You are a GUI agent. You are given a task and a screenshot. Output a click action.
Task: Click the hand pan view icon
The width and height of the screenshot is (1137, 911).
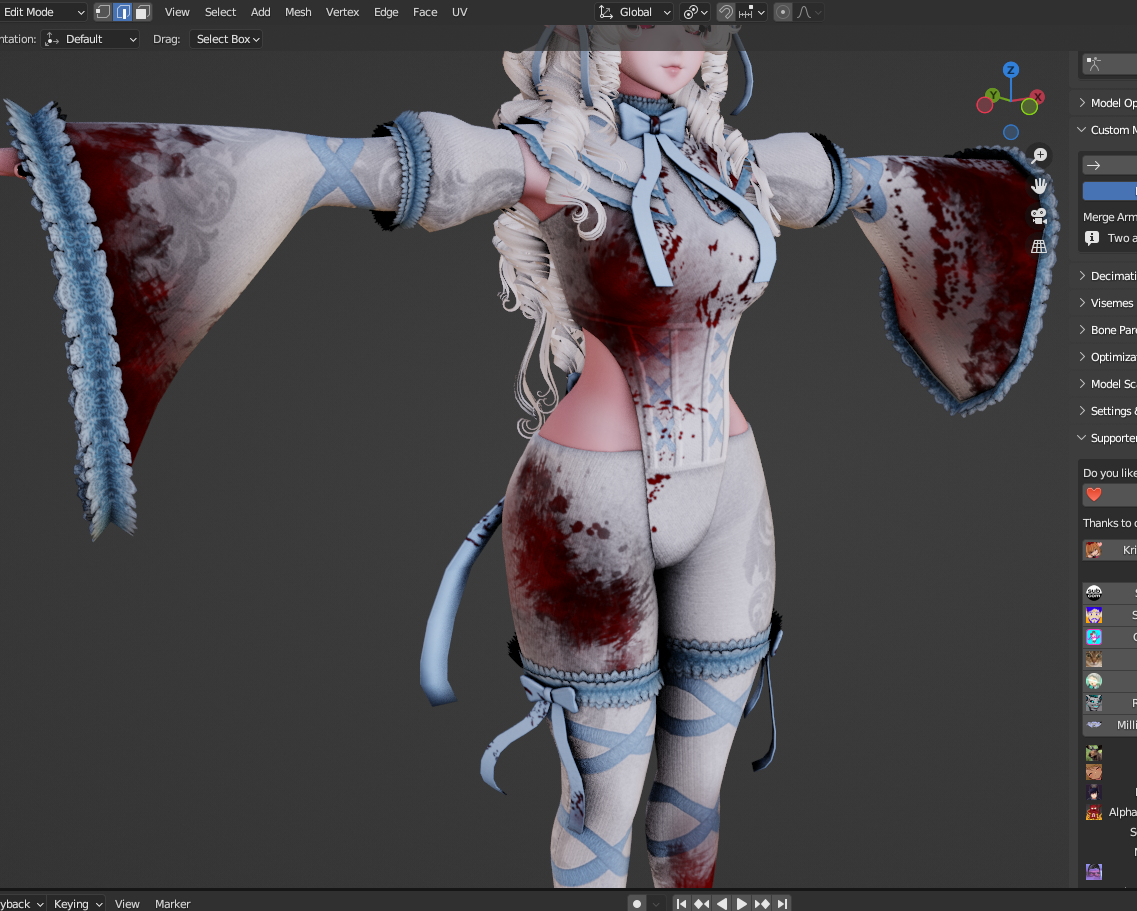coord(1040,185)
